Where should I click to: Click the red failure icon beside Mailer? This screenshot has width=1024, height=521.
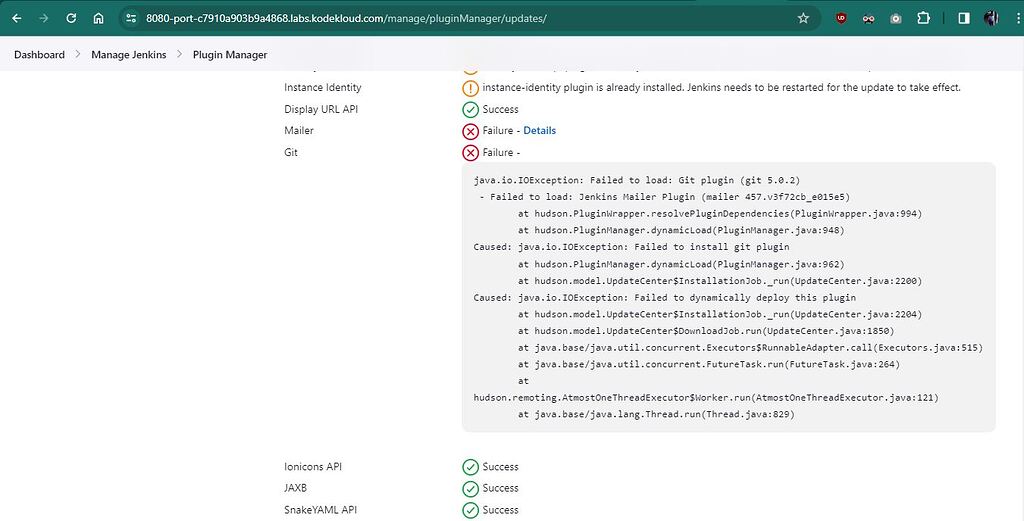coord(470,131)
